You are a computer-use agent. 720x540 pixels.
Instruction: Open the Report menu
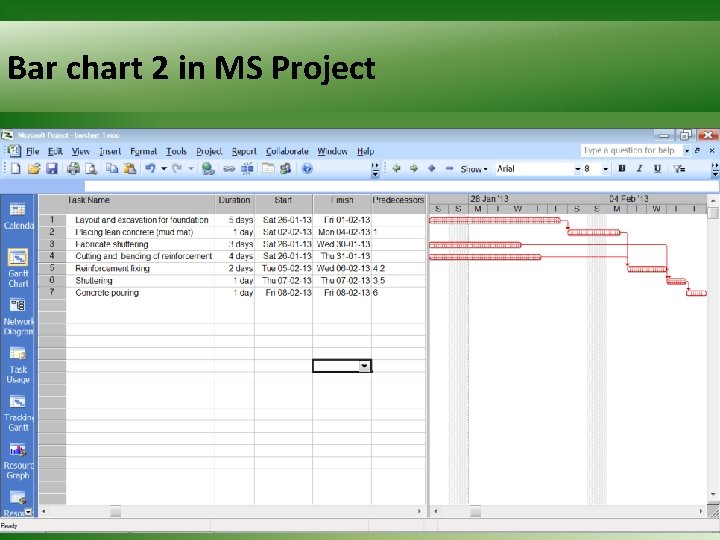tap(244, 151)
